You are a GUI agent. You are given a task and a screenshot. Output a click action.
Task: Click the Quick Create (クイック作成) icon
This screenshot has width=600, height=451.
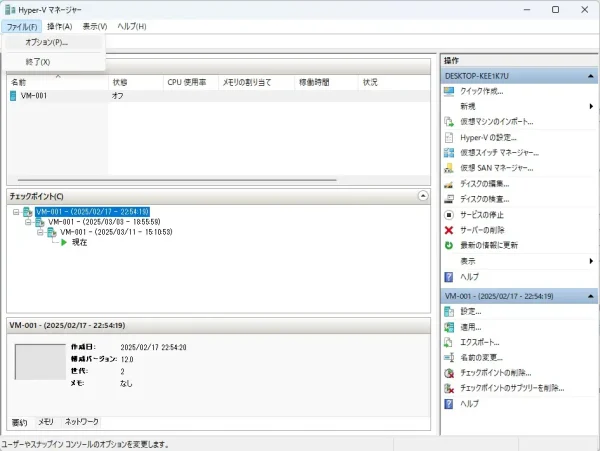449,91
